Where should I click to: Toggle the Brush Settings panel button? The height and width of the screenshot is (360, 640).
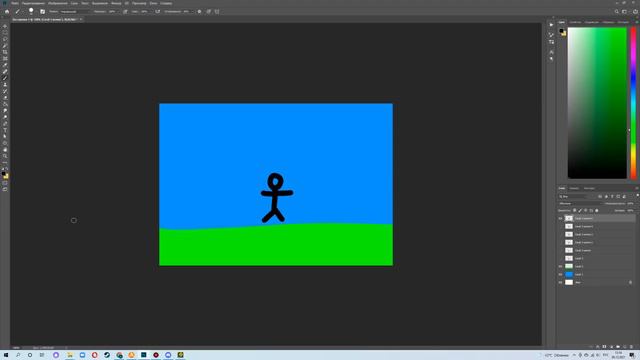click(42, 11)
